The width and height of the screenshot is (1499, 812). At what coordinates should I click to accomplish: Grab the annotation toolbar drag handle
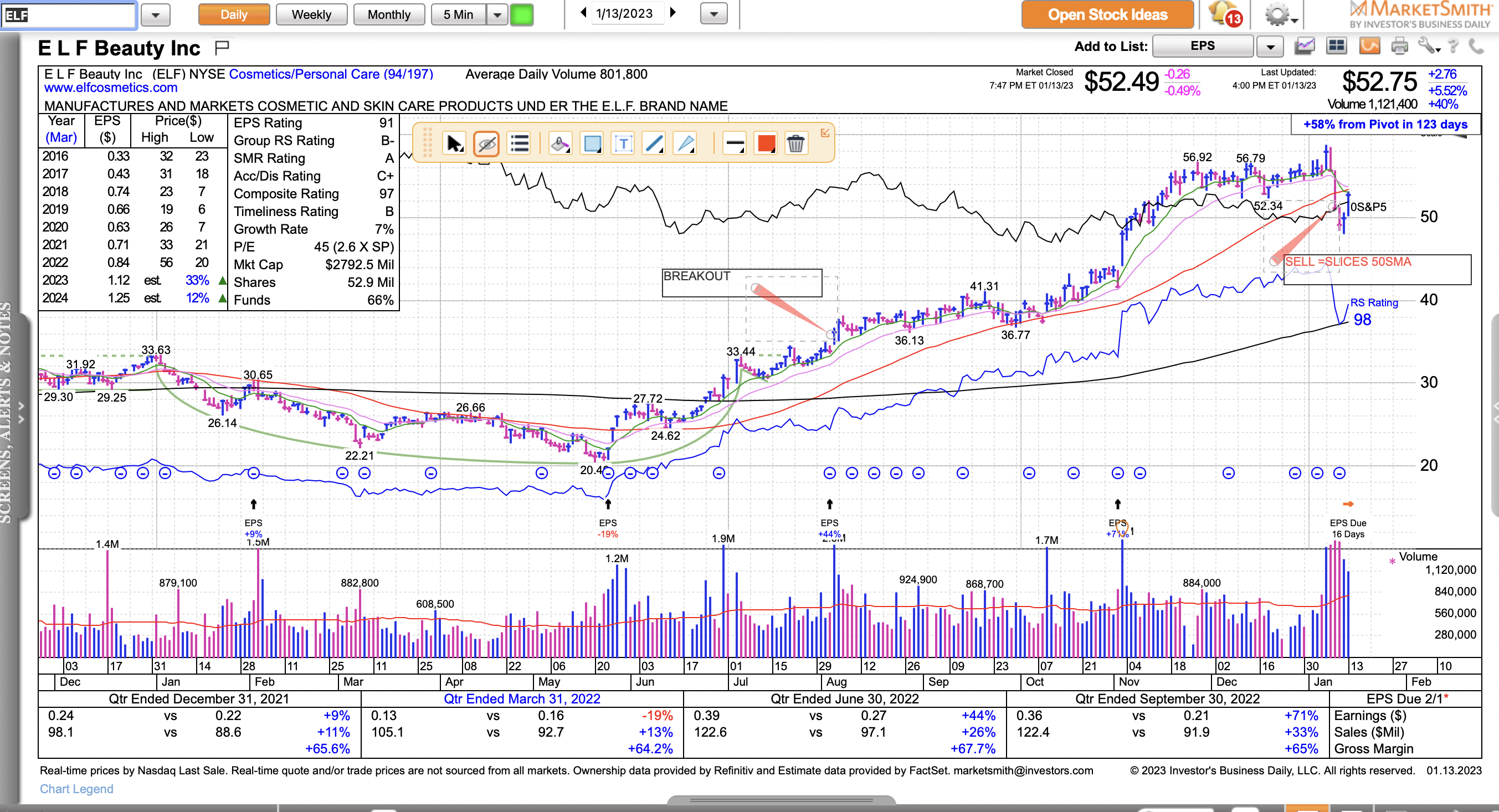point(427,142)
